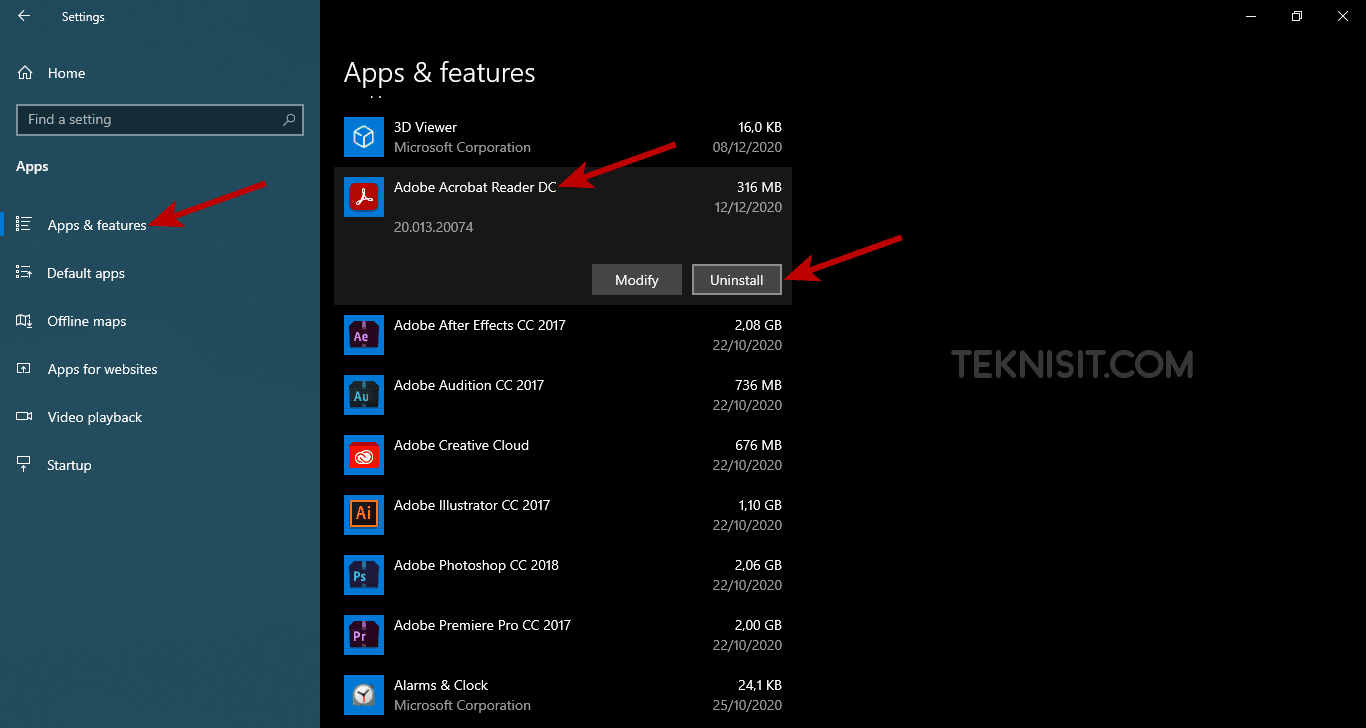Click the Premiere Pro Pr icon

coord(364,635)
